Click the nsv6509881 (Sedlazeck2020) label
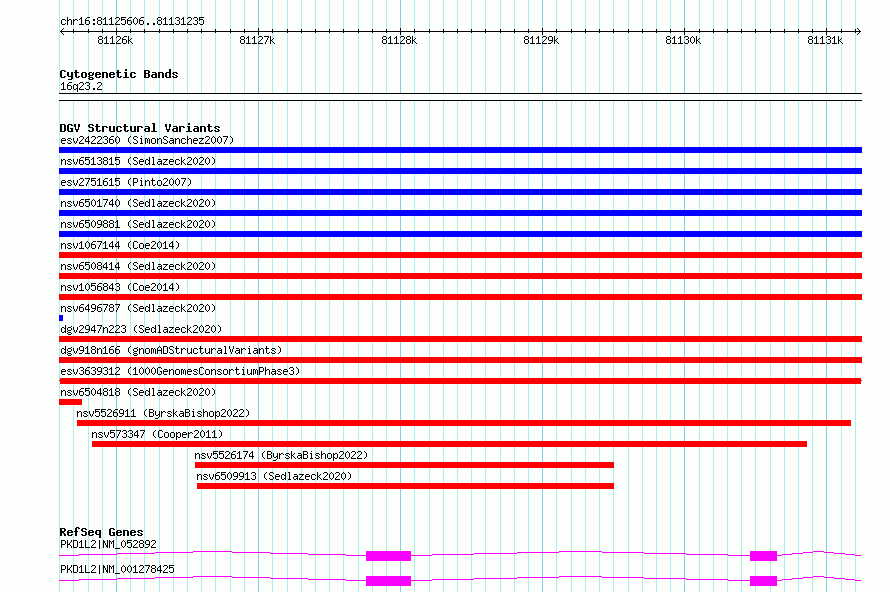The image size is (890, 592). (x=138, y=224)
